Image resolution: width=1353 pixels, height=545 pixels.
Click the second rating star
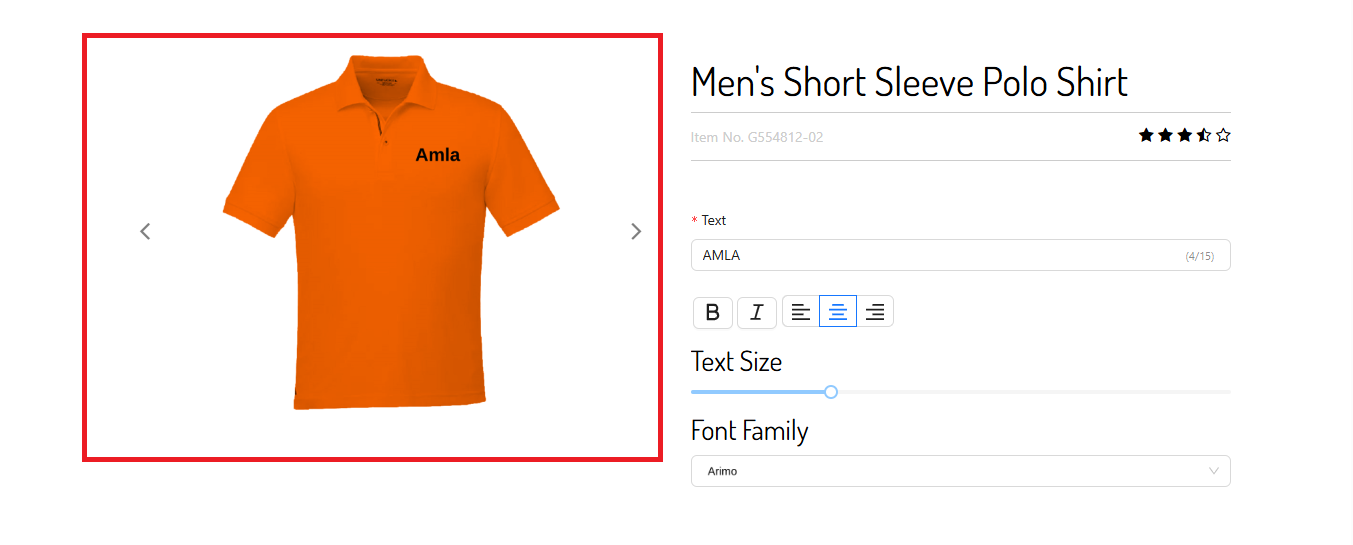tap(1165, 135)
